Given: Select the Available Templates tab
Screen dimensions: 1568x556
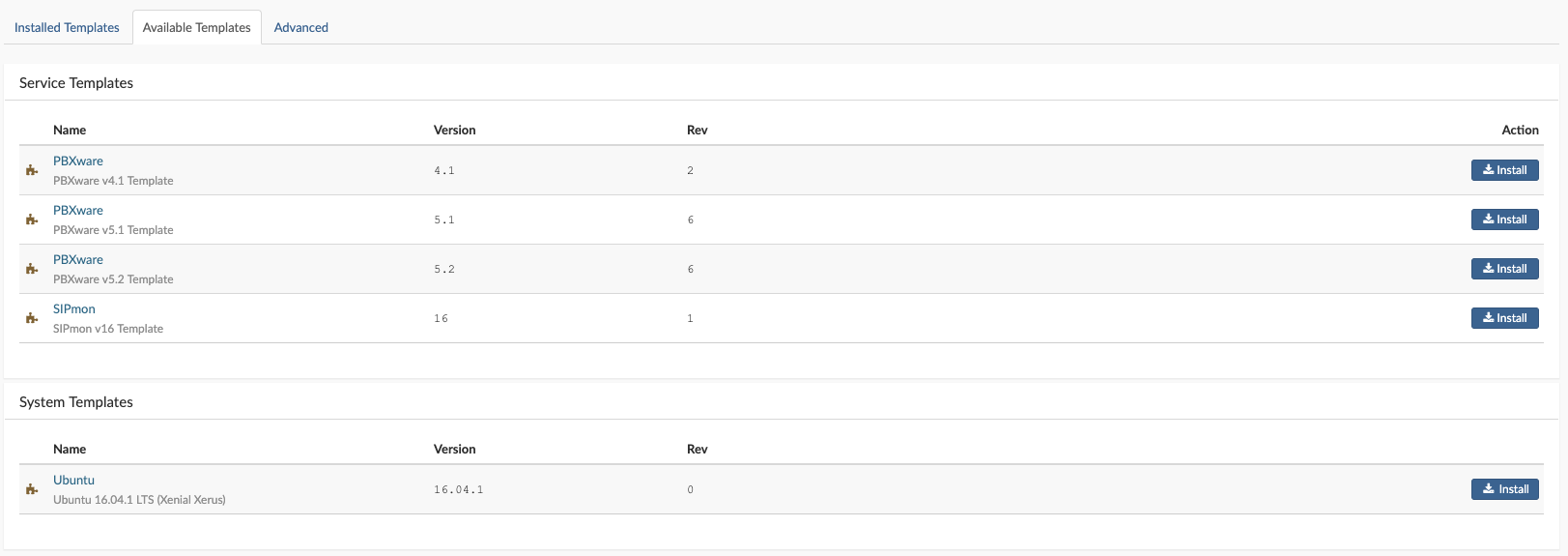Looking at the screenshot, I should click(196, 27).
